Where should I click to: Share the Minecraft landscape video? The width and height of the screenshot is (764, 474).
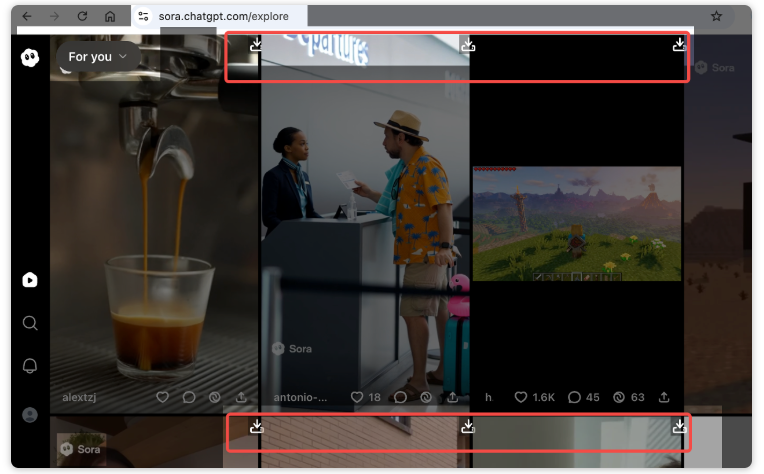pos(664,398)
